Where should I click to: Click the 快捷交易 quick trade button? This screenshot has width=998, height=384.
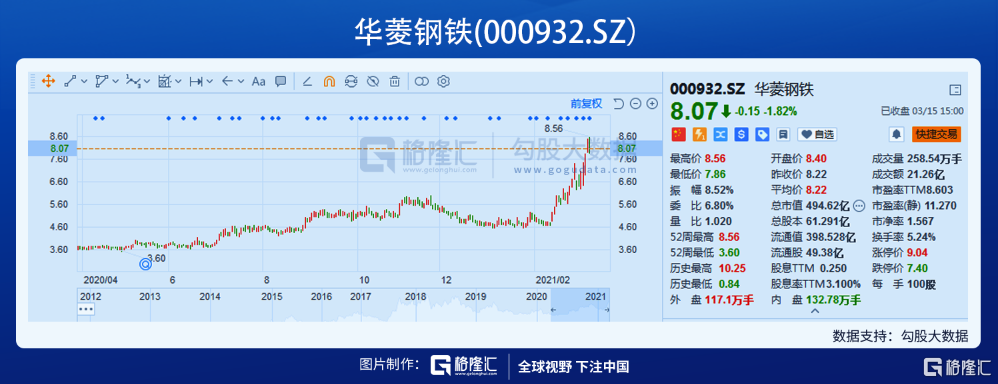click(936, 134)
